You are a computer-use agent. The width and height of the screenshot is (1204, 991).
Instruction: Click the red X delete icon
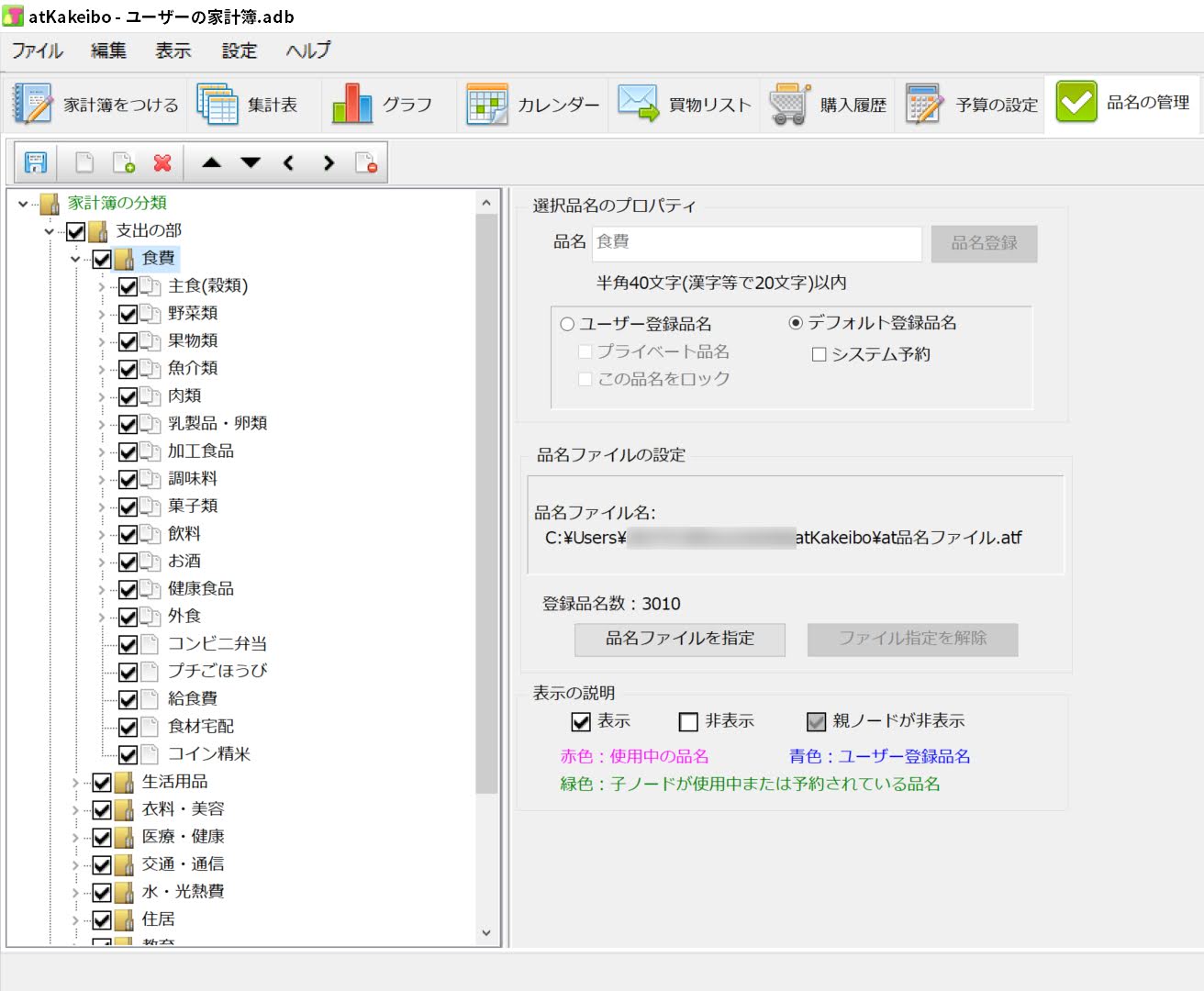pos(162,163)
